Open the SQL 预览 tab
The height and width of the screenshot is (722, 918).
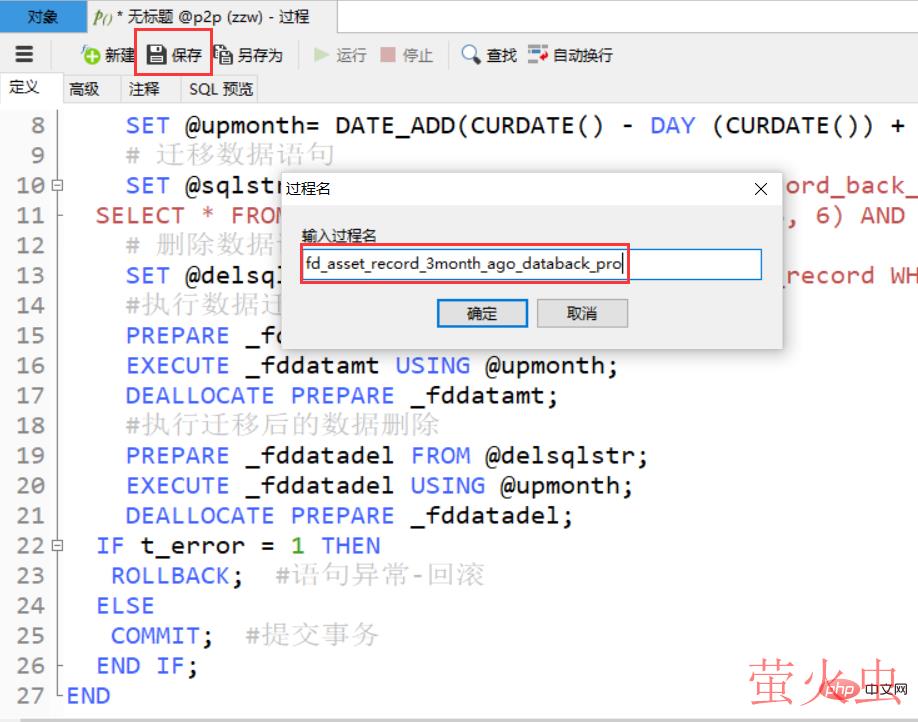coord(221,89)
